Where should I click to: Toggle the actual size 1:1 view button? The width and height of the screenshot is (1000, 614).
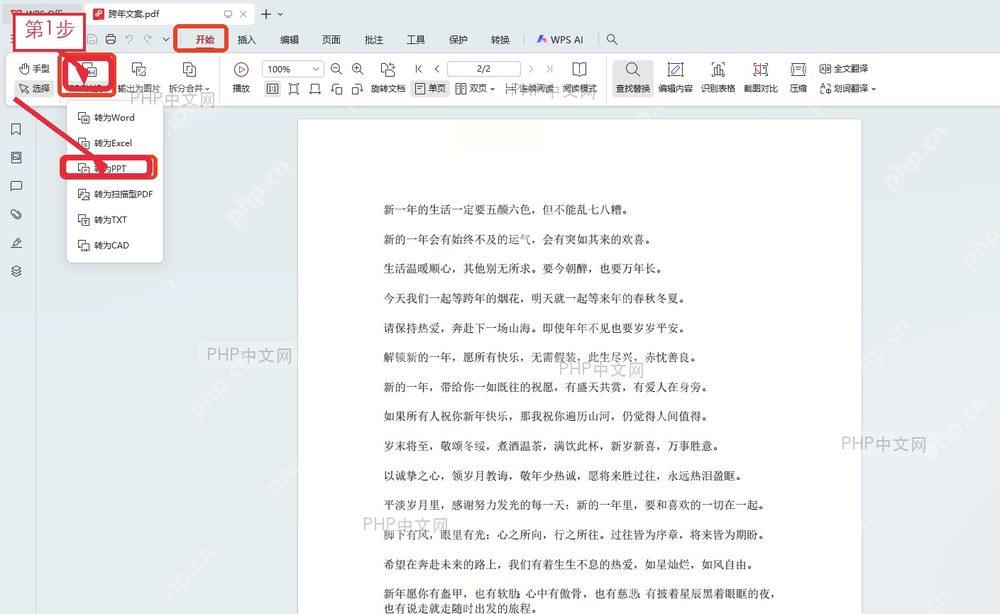pos(272,89)
